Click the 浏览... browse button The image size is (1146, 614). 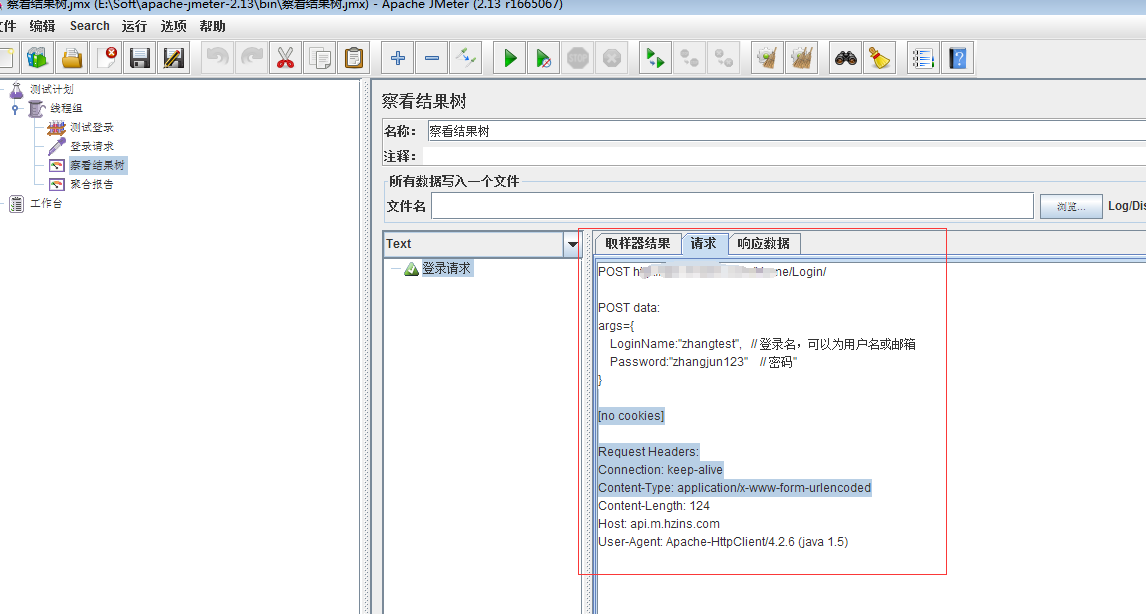pos(1070,206)
